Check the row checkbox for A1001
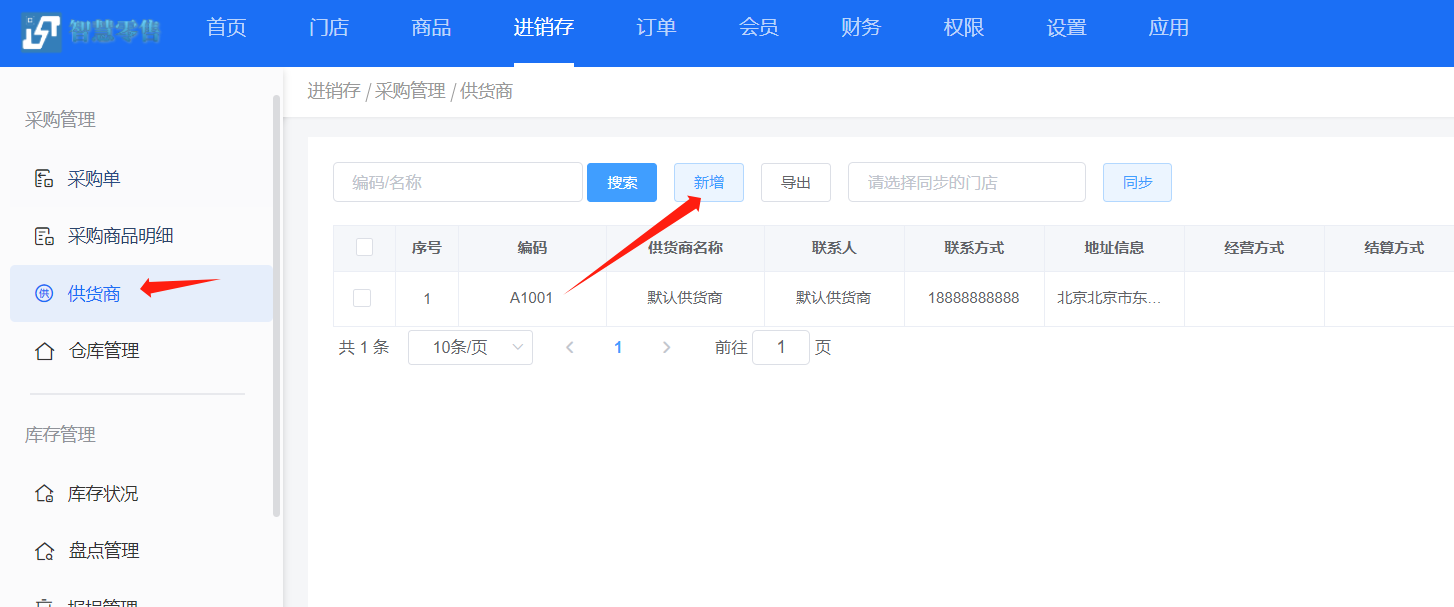The image size is (1454, 607). click(x=362, y=298)
